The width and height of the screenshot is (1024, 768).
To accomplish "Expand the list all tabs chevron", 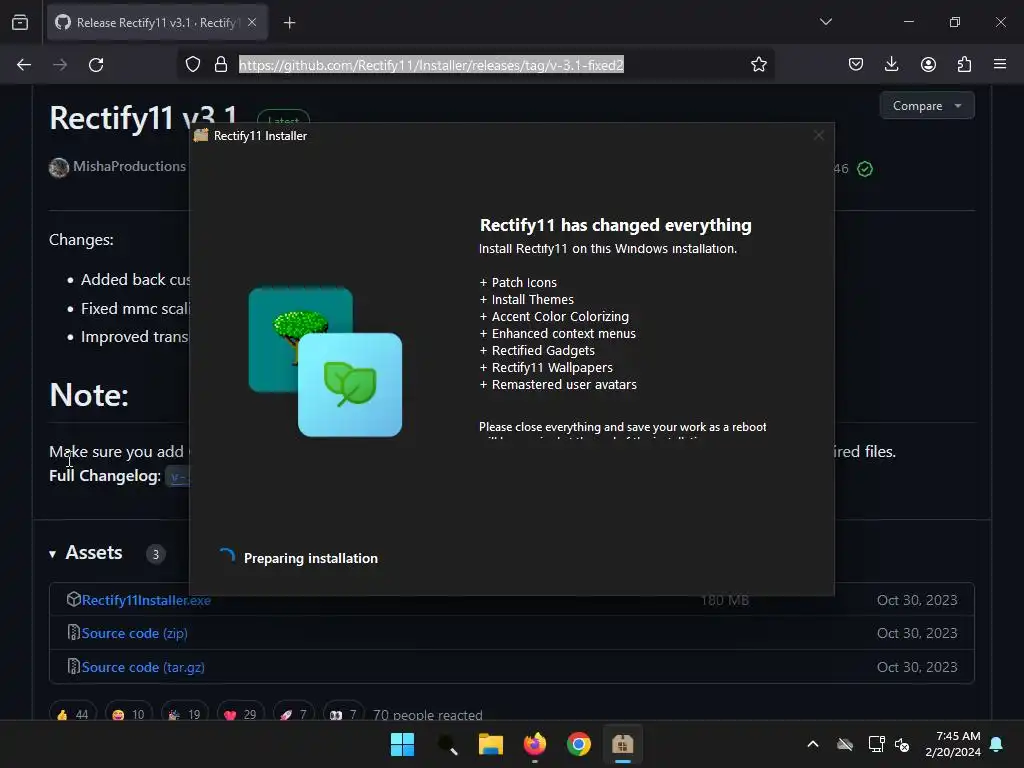I will tap(826, 22).
